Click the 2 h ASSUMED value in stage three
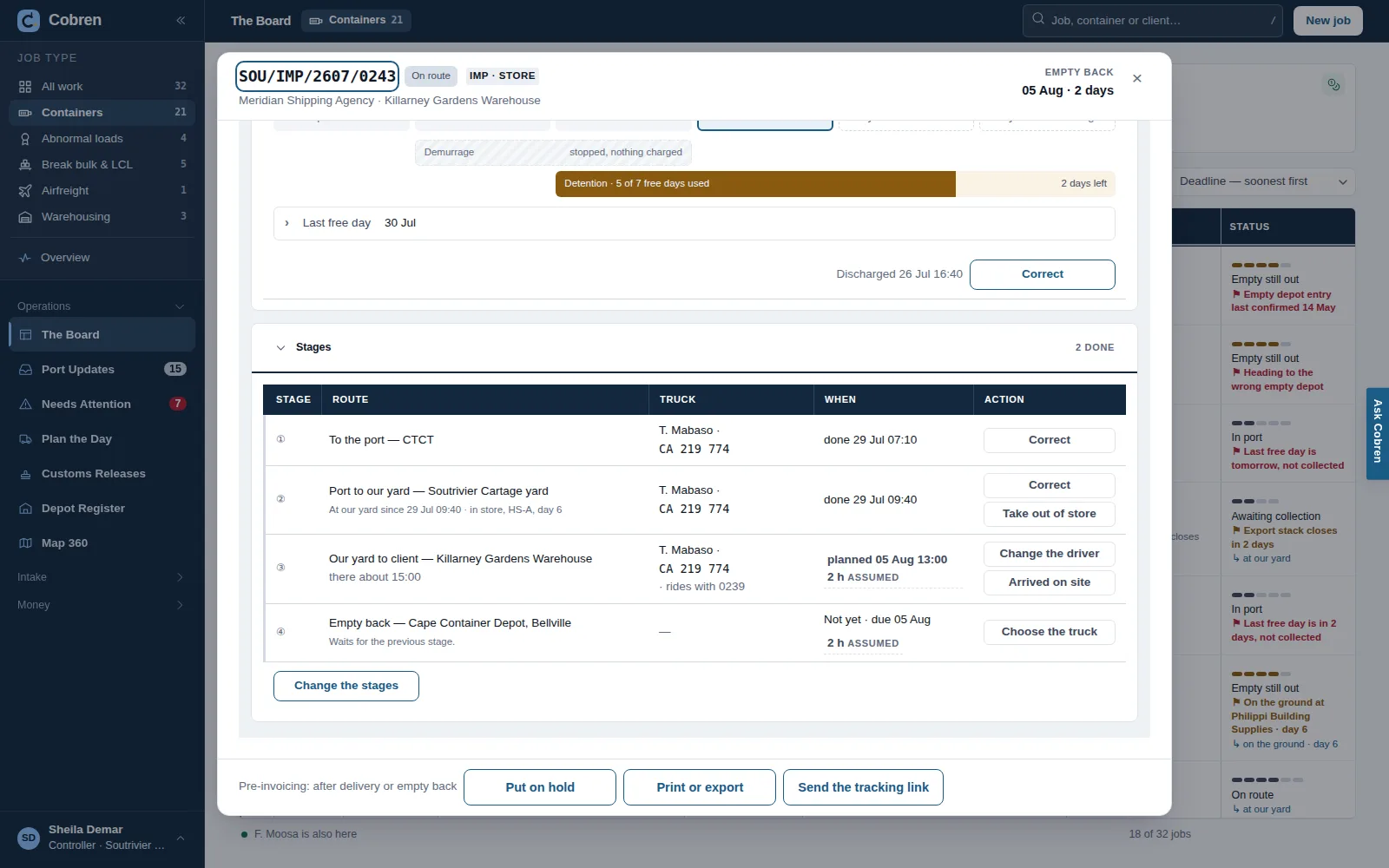 click(862, 577)
